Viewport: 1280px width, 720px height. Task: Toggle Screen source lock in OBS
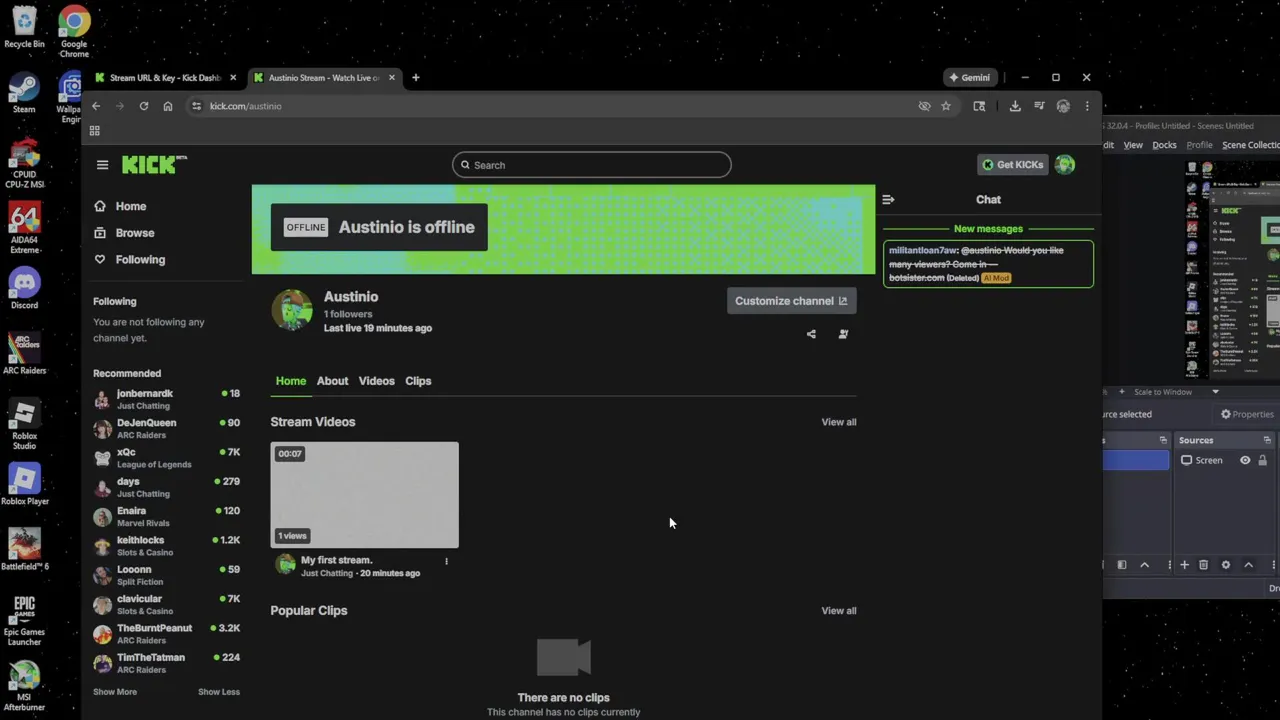click(1262, 460)
